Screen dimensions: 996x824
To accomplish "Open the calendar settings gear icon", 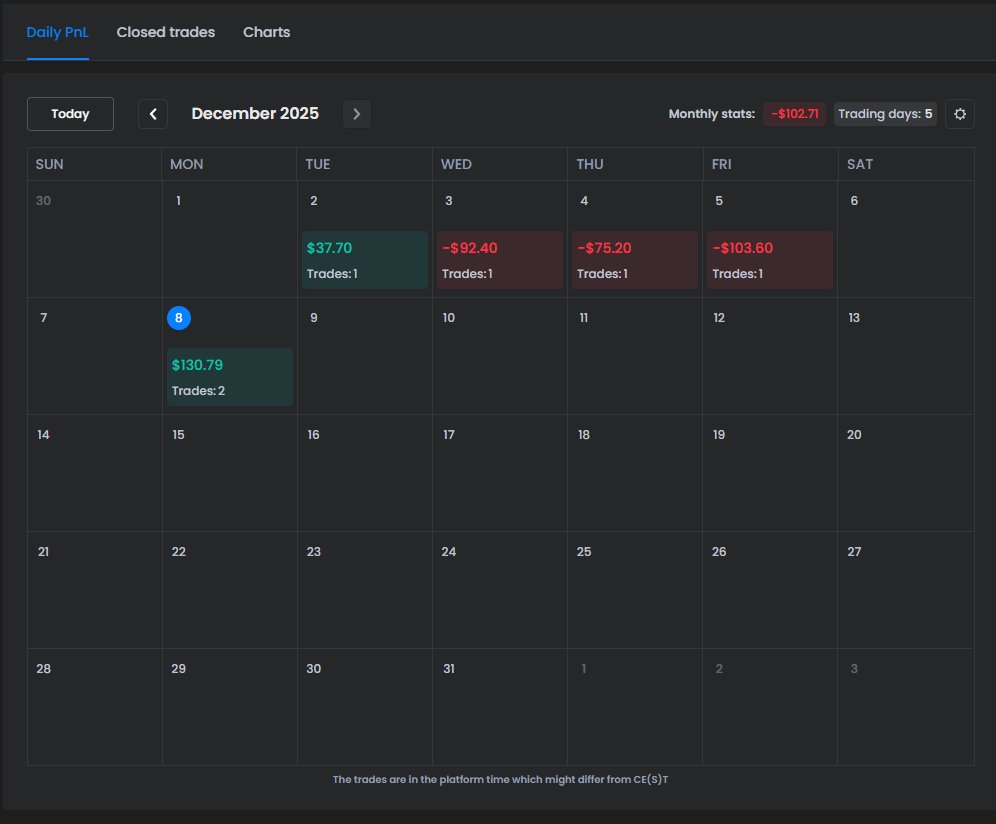I will pyautogui.click(x=960, y=114).
